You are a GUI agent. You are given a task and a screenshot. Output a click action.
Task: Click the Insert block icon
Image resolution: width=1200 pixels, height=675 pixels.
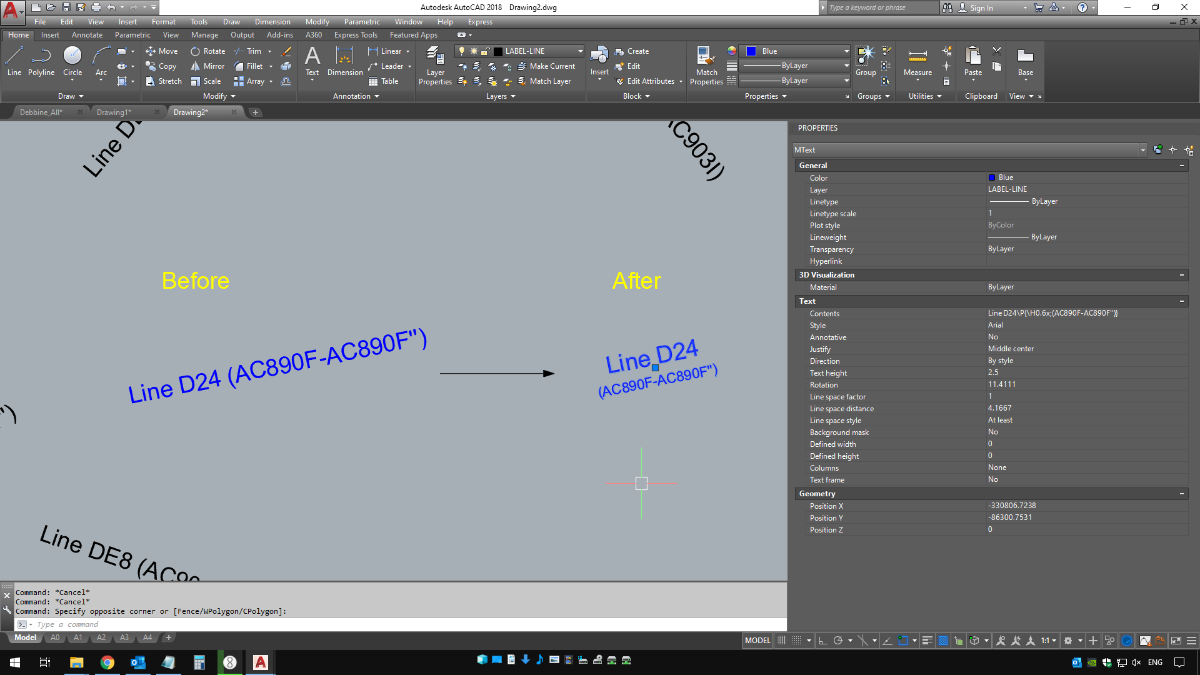[599, 62]
